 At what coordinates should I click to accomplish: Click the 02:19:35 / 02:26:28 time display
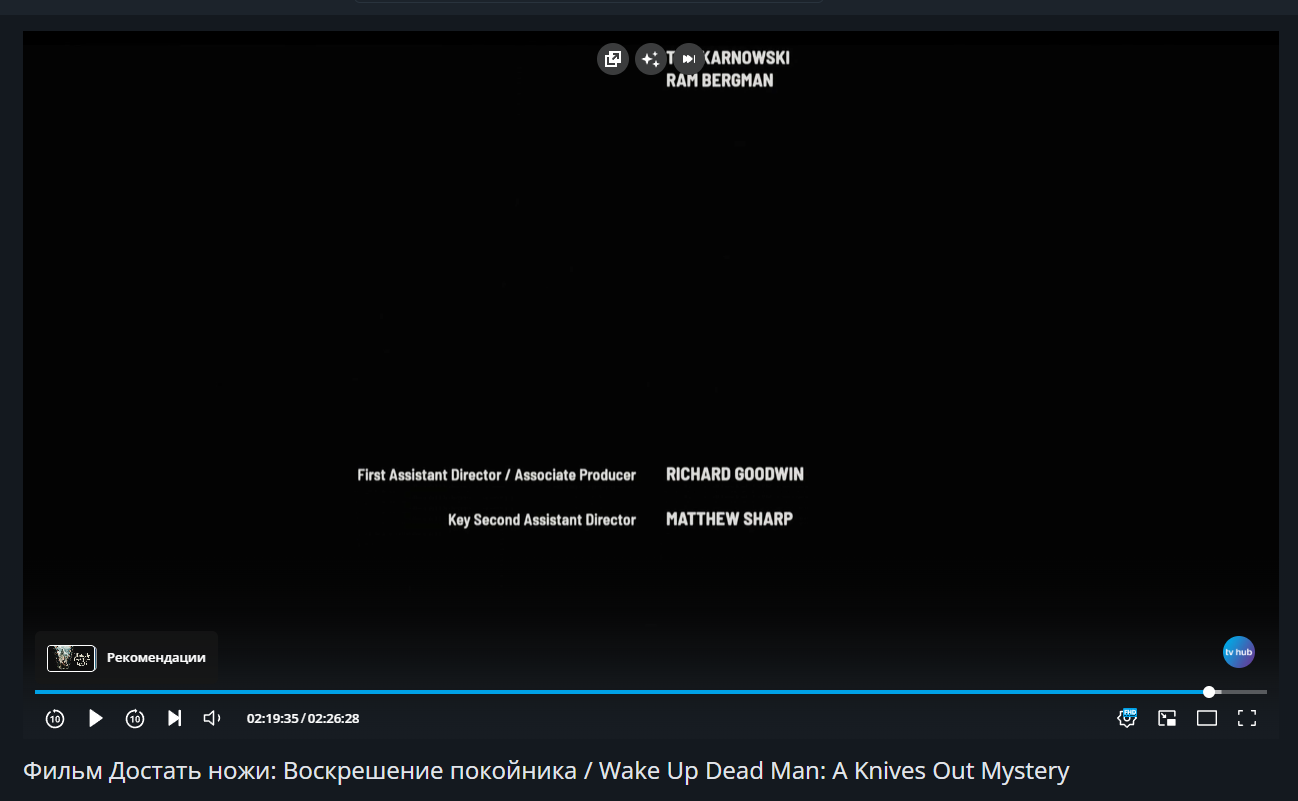coord(303,718)
